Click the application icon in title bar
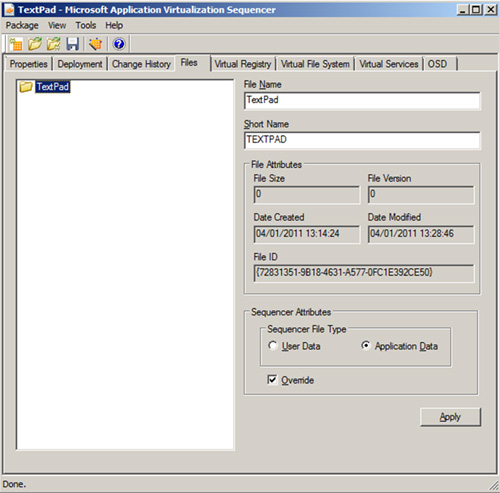The height and width of the screenshot is (493, 500). (x=9, y=10)
